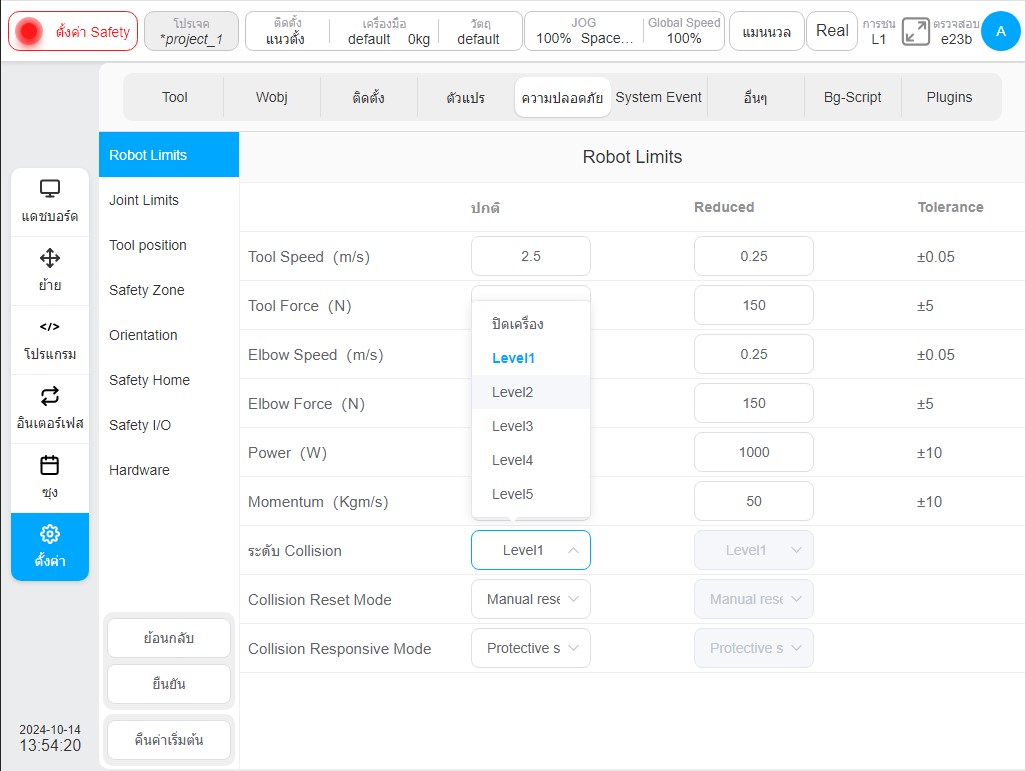Click the red Safety status indicator
Screen dimensions: 1025x771
click(29, 31)
